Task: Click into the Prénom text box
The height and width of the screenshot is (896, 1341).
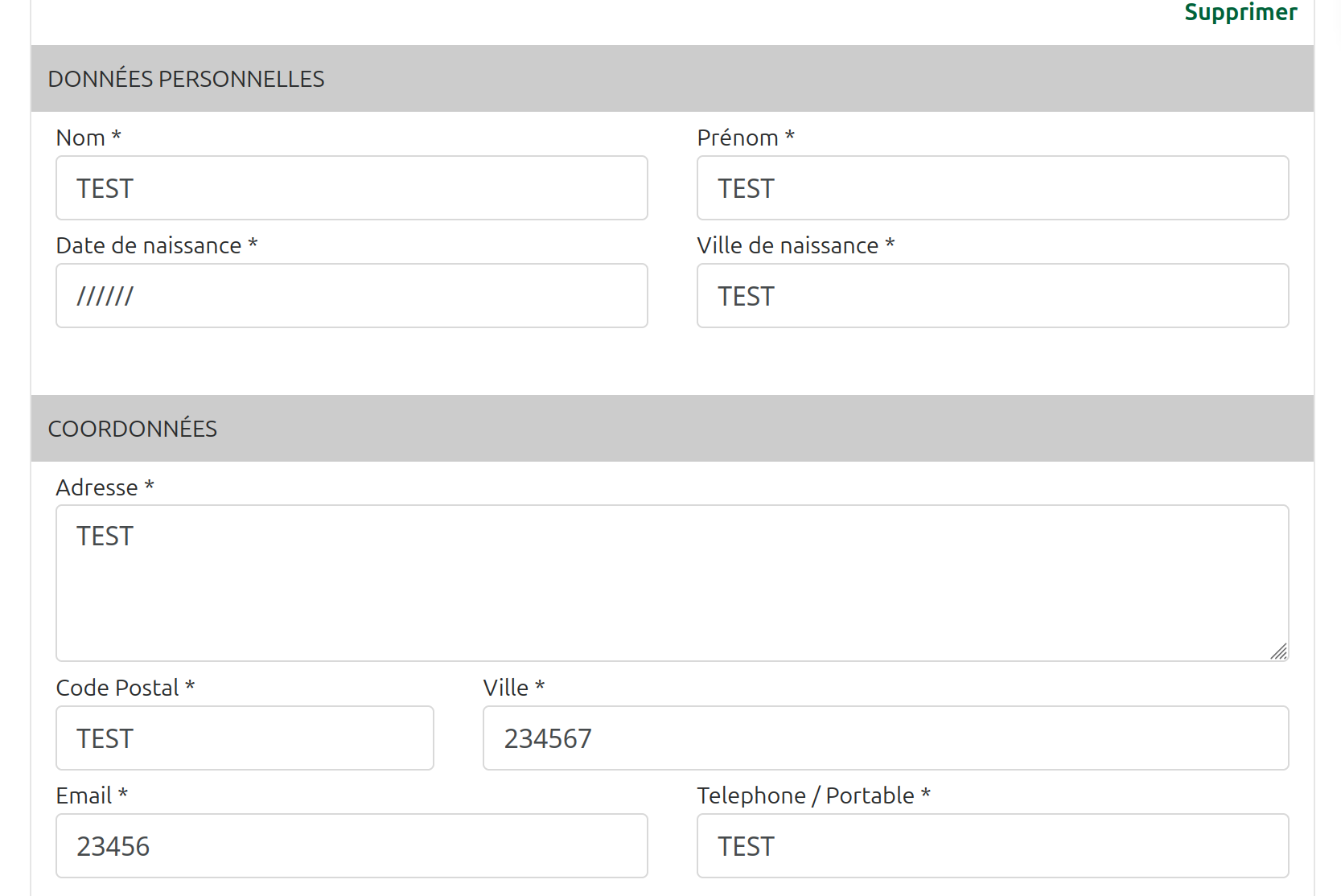Action: tap(992, 188)
